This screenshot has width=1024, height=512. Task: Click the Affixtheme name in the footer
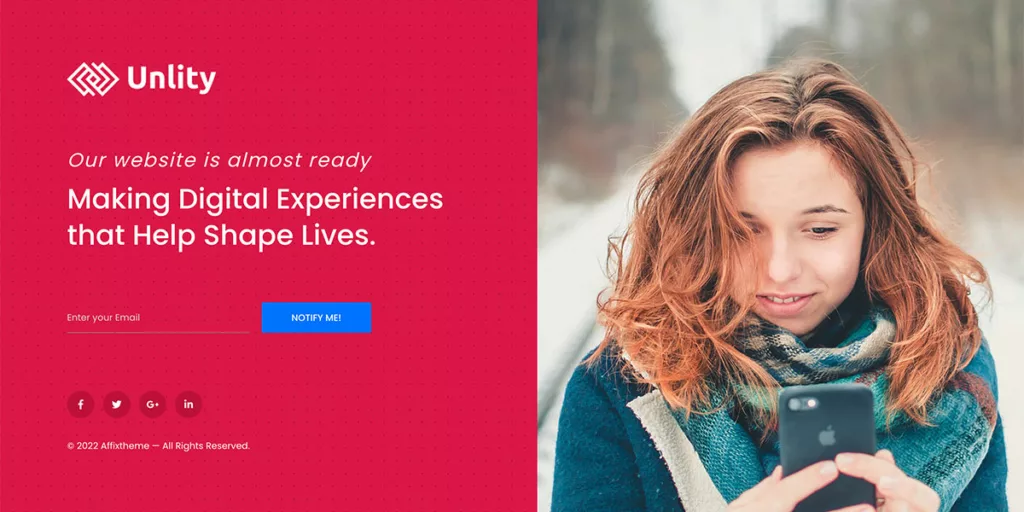pos(125,446)
